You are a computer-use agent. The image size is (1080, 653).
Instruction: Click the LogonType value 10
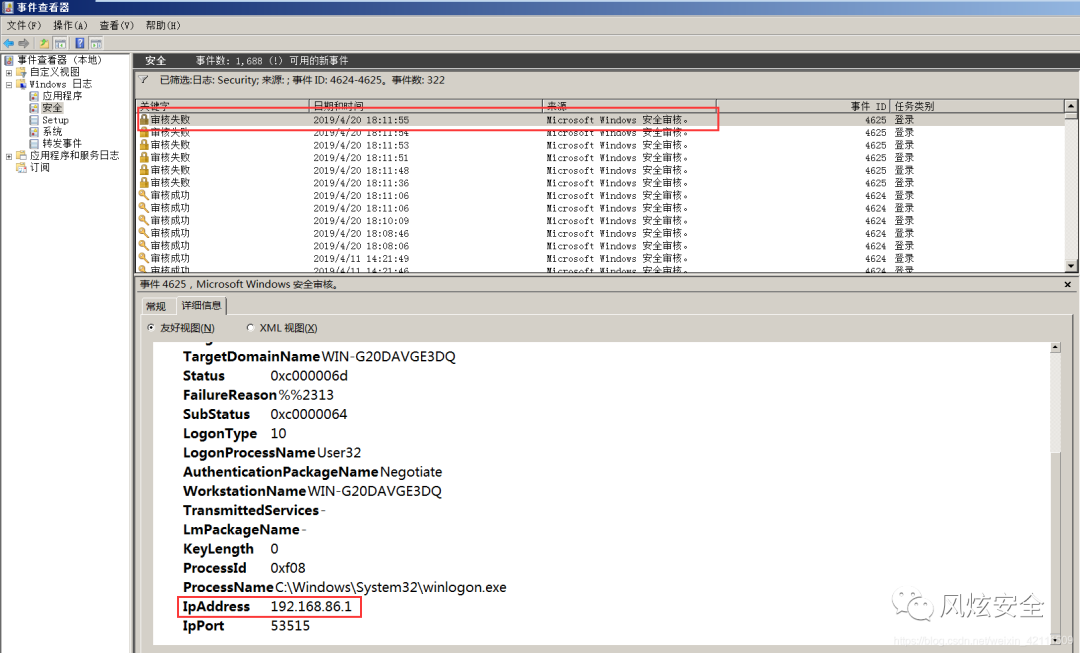278,433
